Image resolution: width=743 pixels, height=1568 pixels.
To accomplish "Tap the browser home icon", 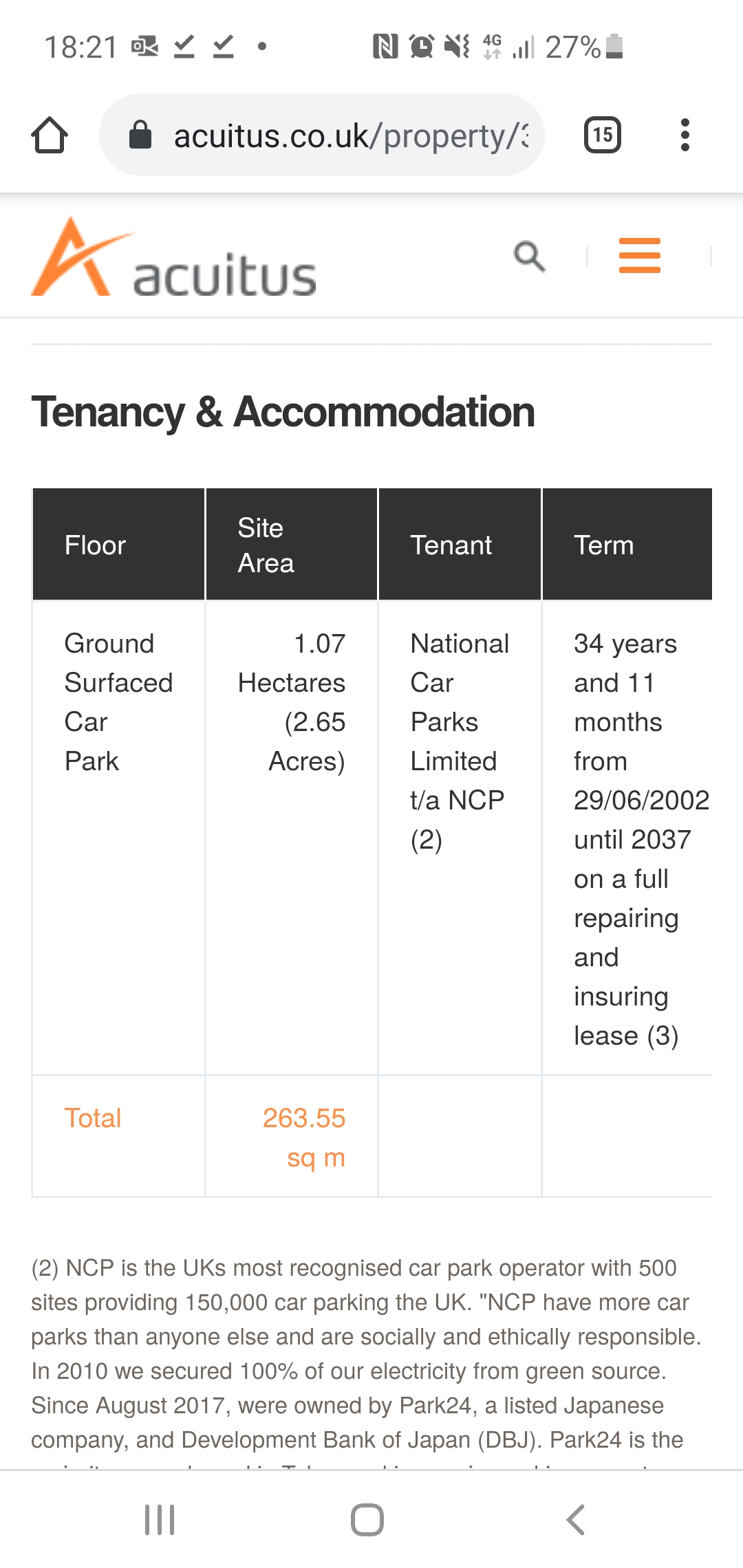I will (x=50, y=135).
